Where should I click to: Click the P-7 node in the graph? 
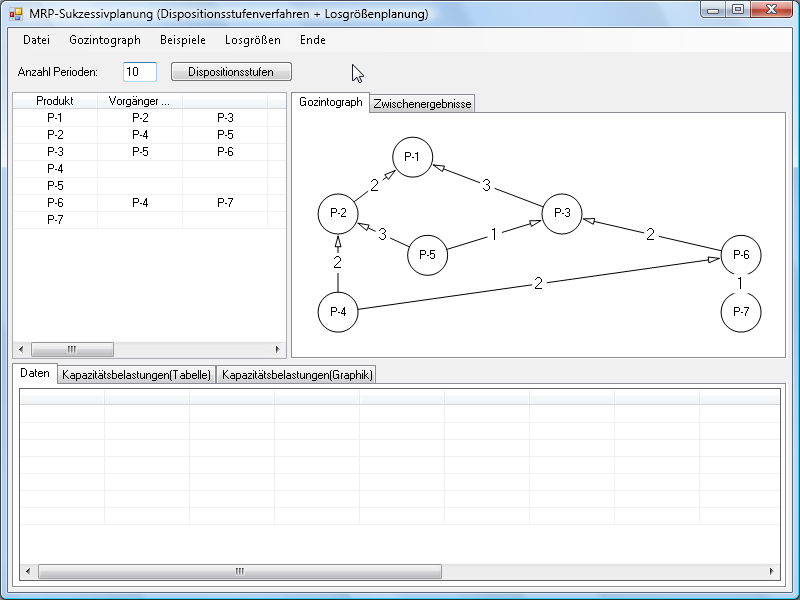740,312
